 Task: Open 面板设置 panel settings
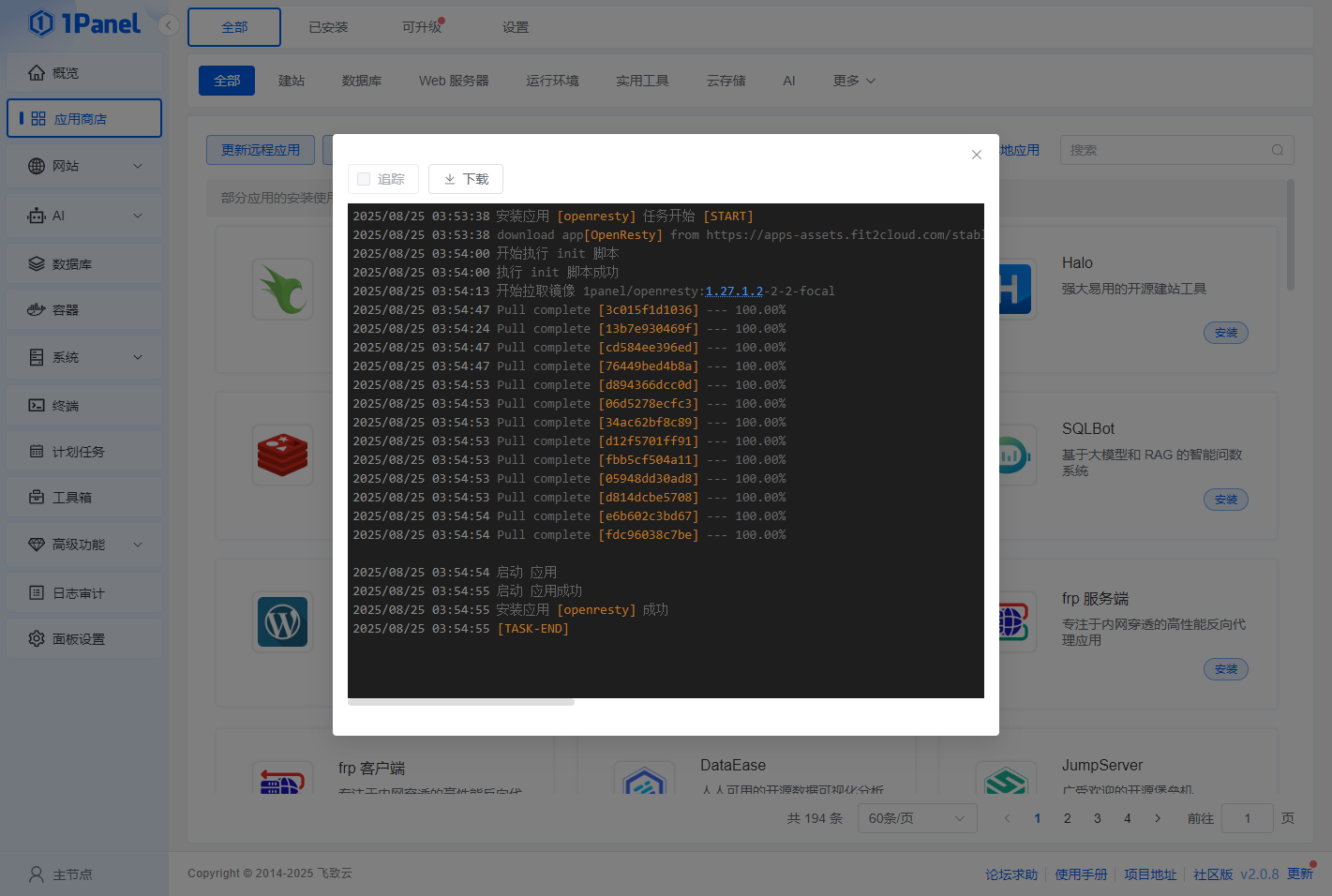(84, 639)
